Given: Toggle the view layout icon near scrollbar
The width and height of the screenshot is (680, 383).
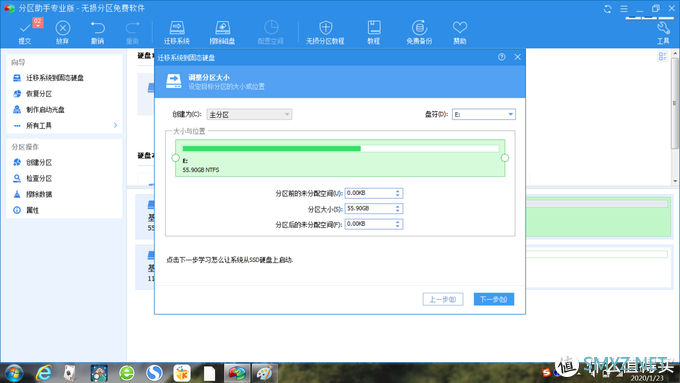Looking at the screenshot, I should [x=662, y=56].
